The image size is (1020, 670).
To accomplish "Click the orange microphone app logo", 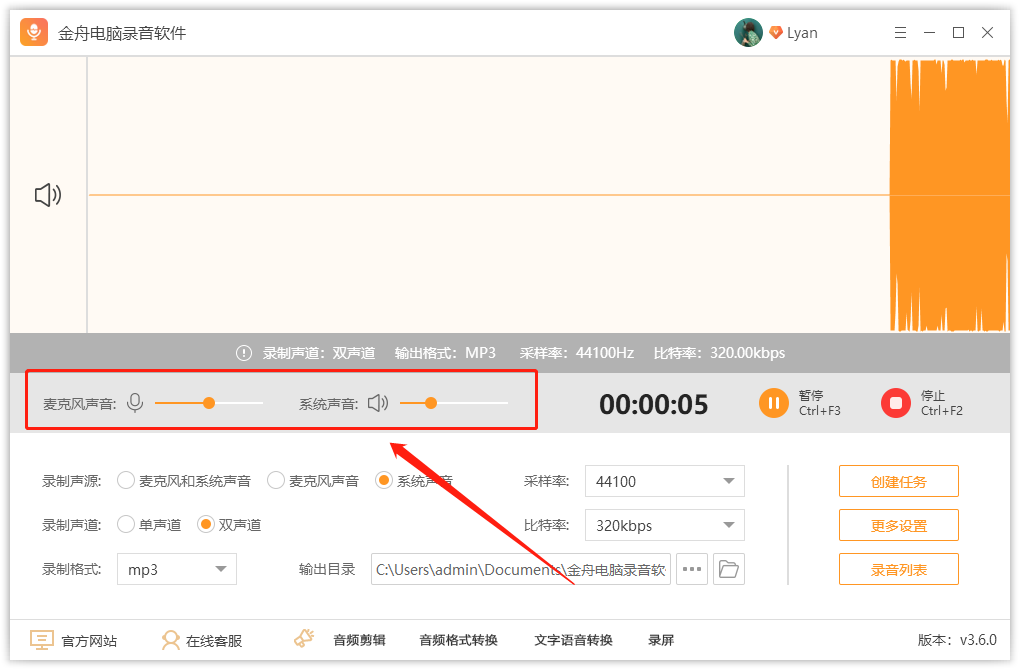I will click(34, 32).
